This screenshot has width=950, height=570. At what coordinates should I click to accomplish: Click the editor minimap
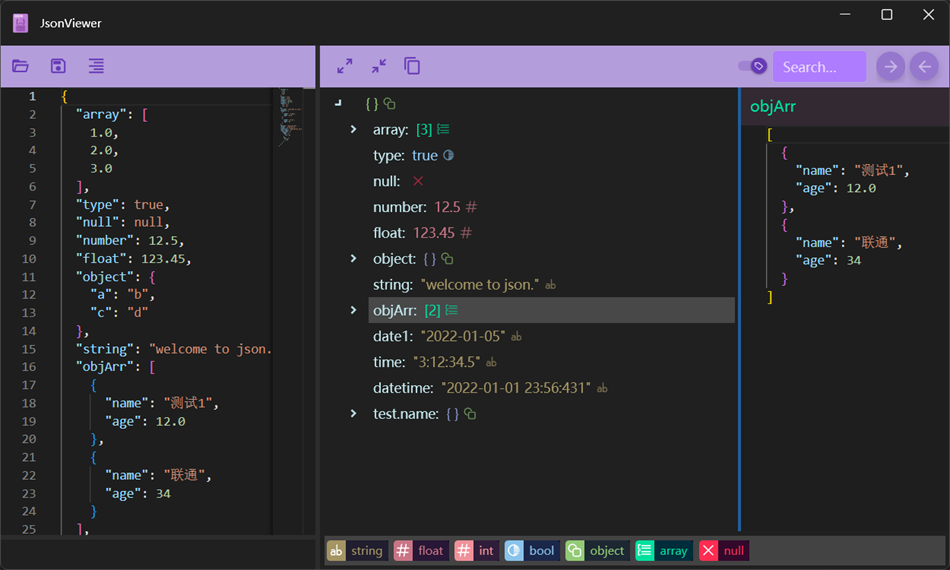(x=291, y=118)
